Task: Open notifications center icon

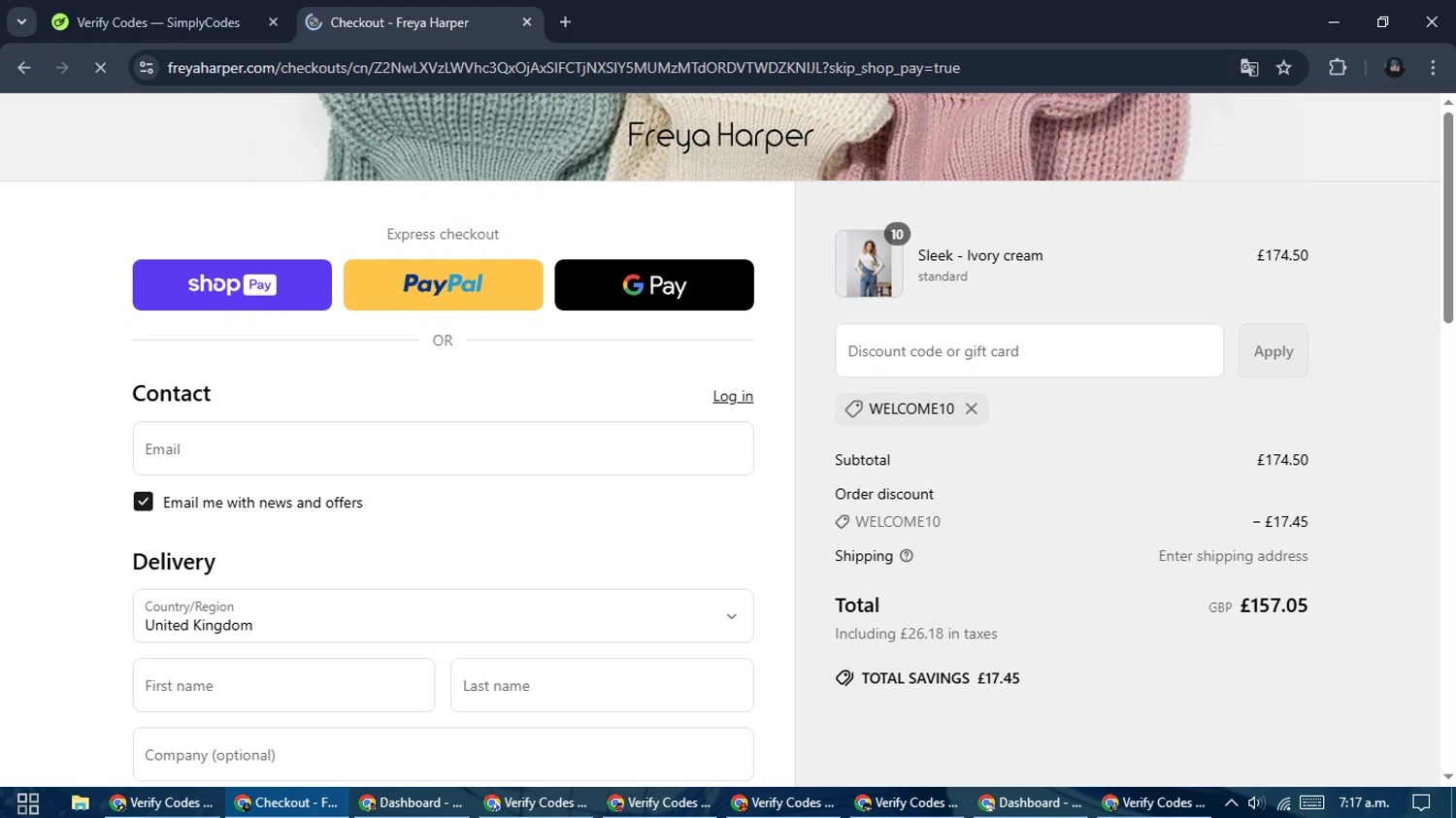Action: (1421, 802)
